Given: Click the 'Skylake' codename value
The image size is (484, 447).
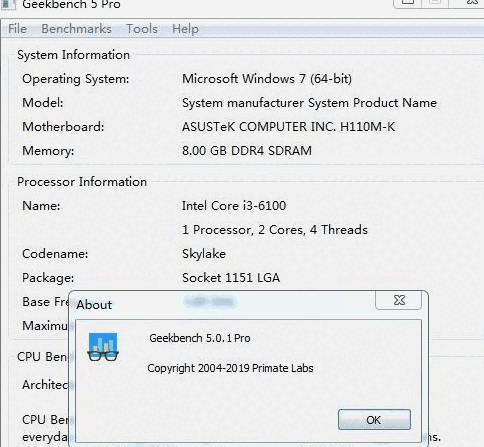Looking at the screenshot, I should point(204,254).
